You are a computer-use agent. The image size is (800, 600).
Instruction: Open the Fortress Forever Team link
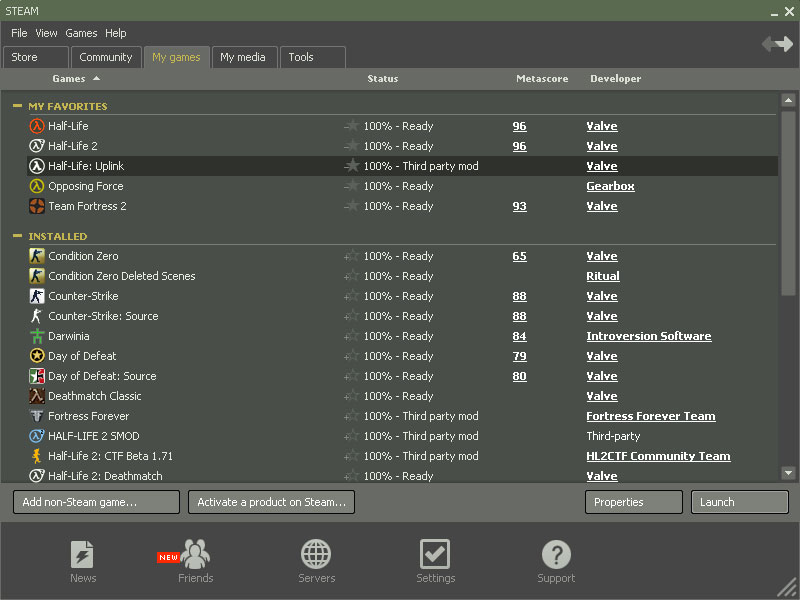coord(651,416)
